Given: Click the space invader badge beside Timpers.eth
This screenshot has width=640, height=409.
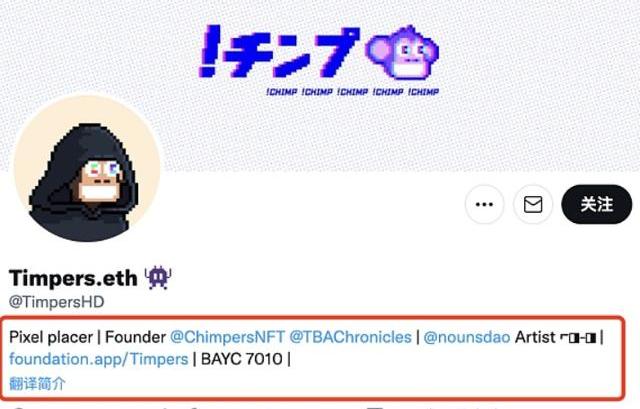Looking at the screenshot, I should (x=158, y=278).
